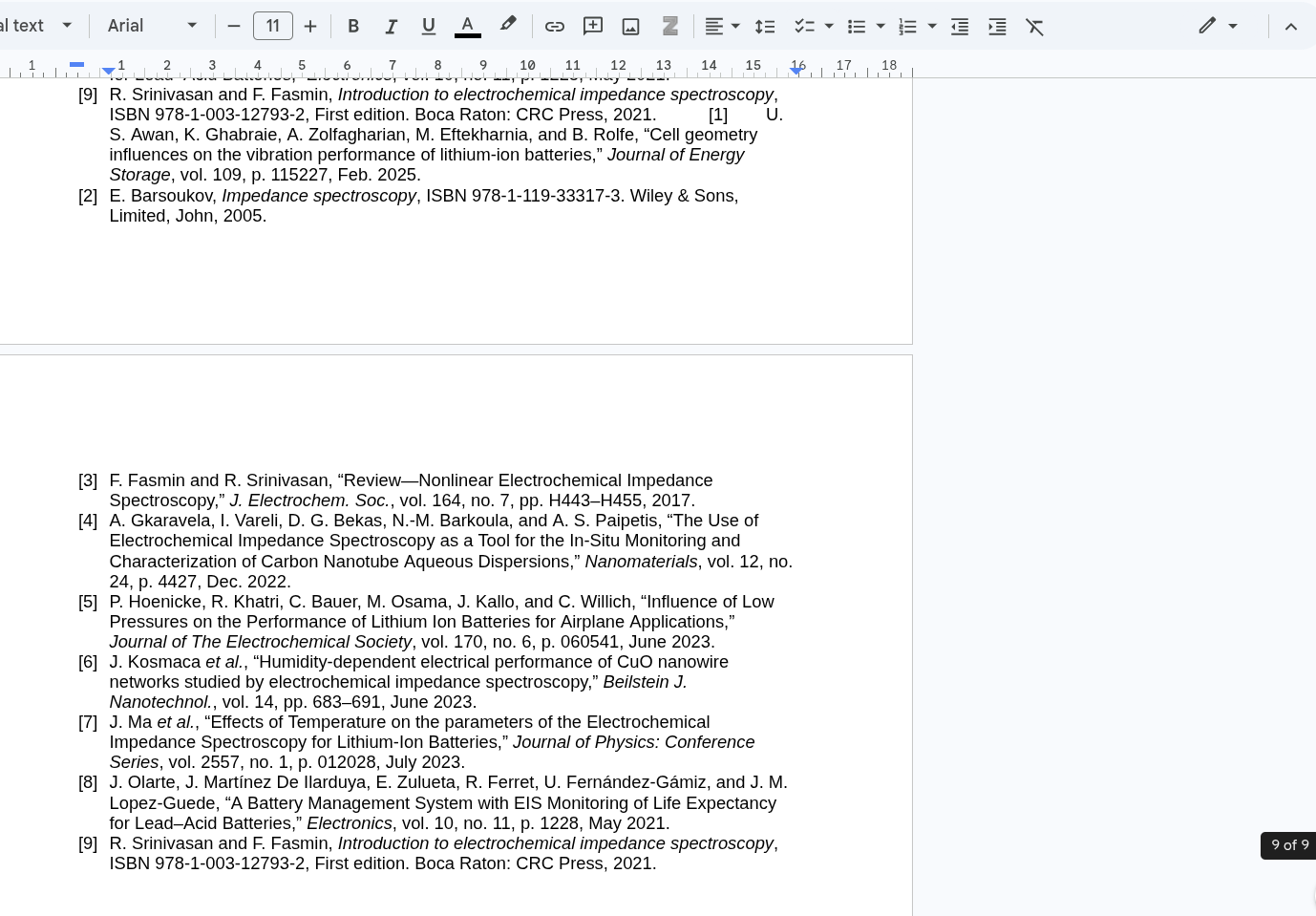Click the '9 of 9' page indicator

point(1289,845)
